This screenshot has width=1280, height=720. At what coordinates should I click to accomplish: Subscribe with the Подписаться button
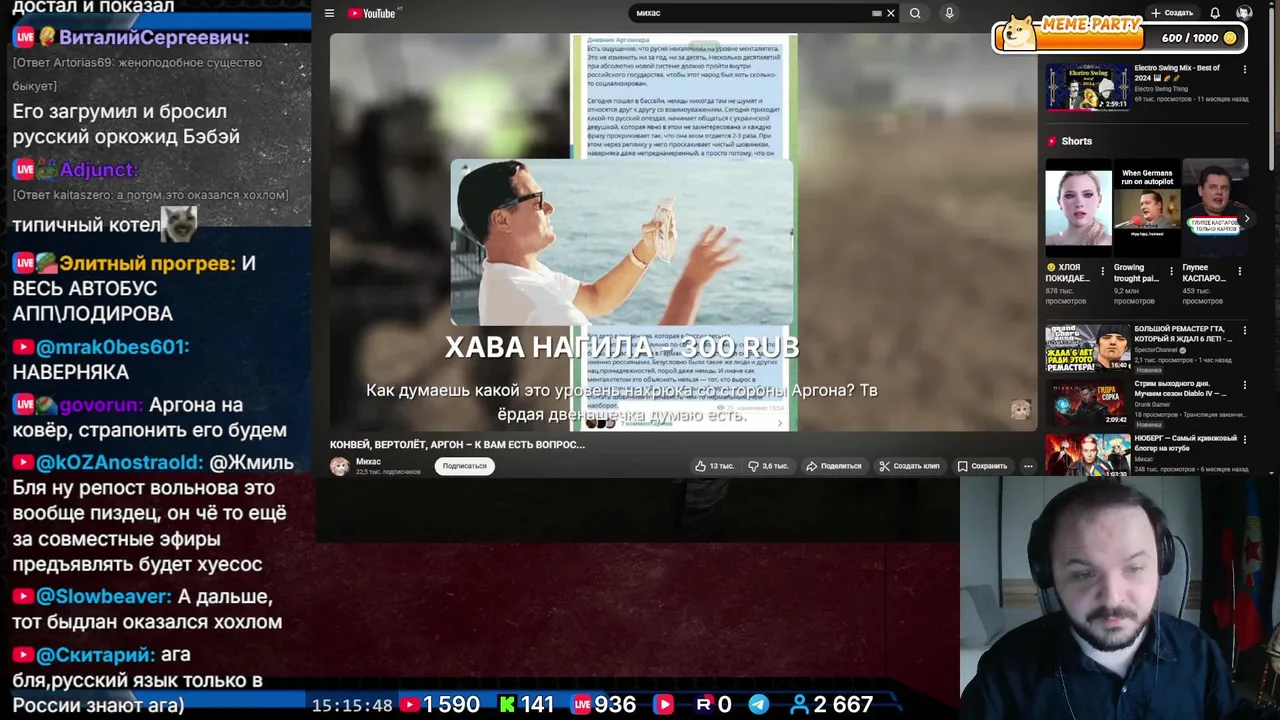(x=464, y=466)
